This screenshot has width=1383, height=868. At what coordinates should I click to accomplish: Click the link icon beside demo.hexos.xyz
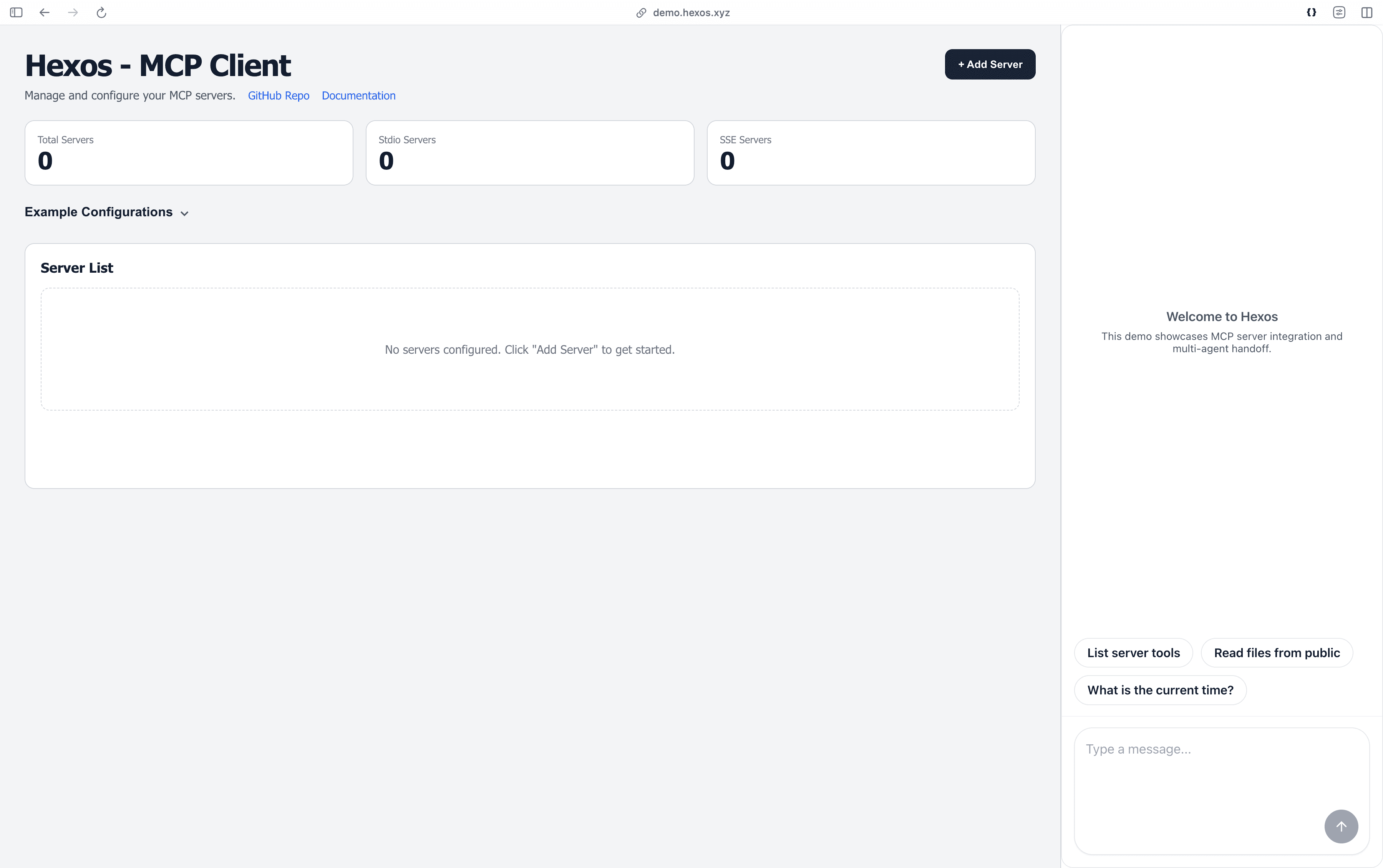[641, 13]
